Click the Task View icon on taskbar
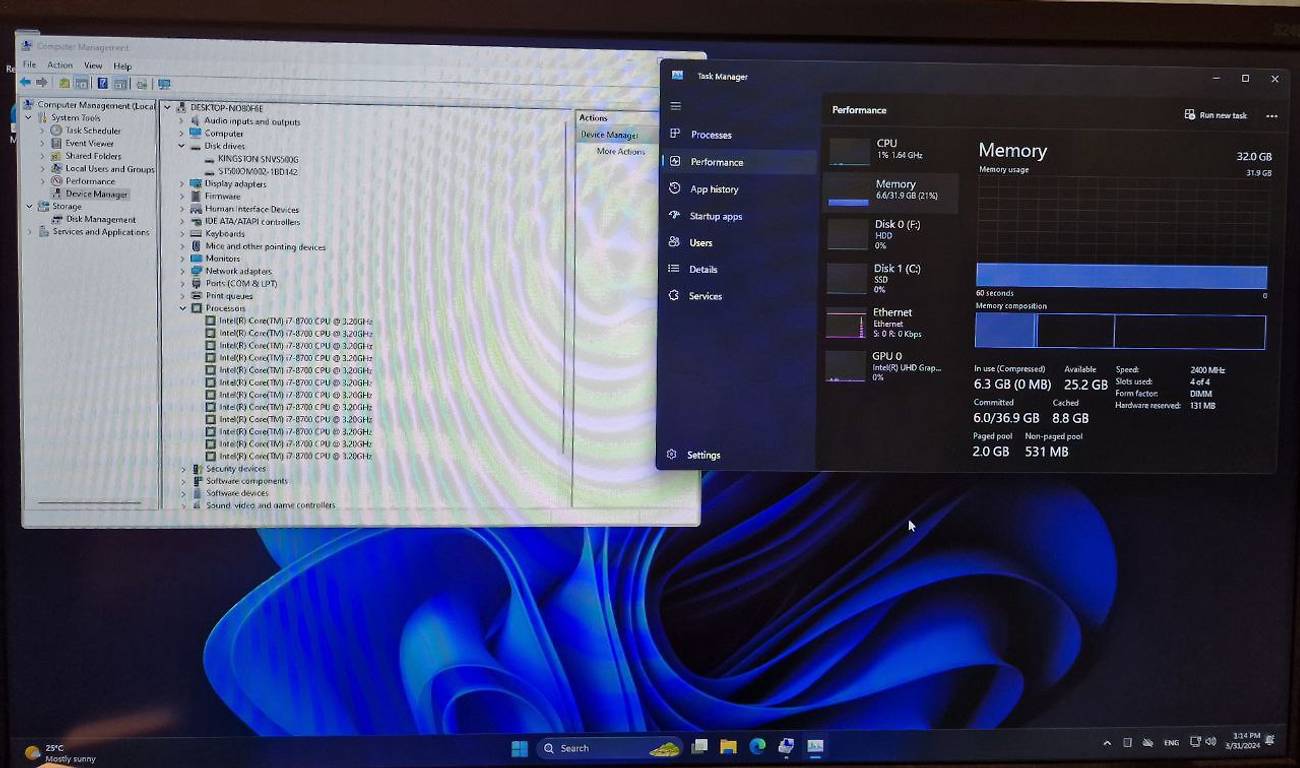The image size is (1300, 768). [x=699, y=747]
